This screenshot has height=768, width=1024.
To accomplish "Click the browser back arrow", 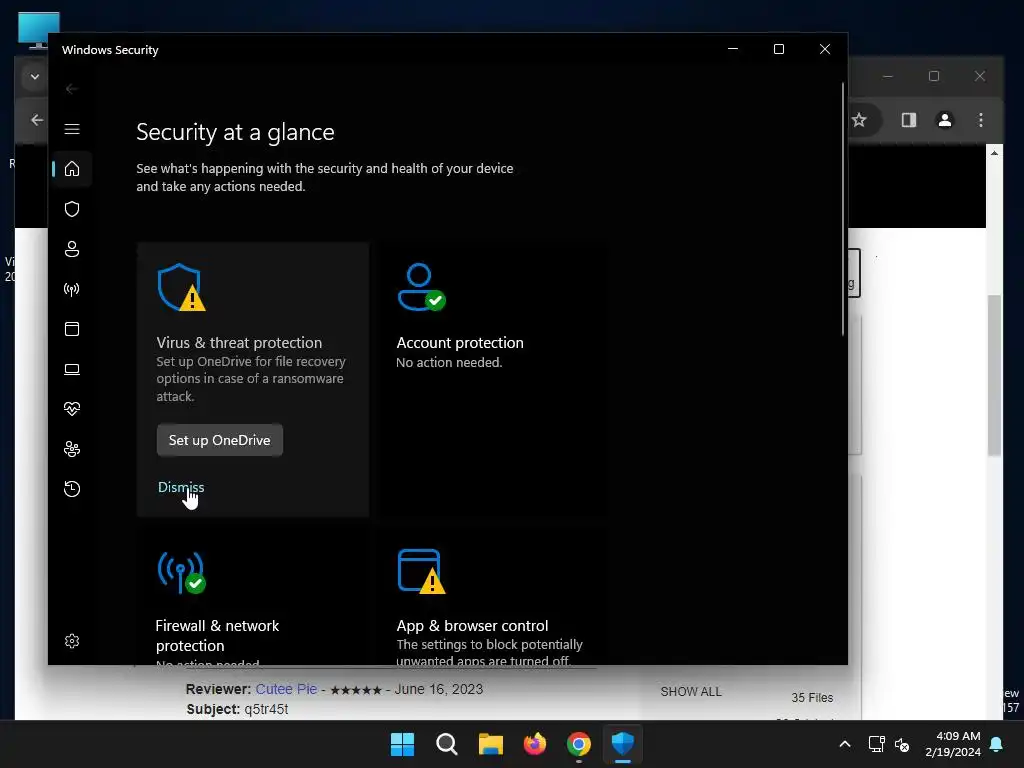I will click(37, 120).
